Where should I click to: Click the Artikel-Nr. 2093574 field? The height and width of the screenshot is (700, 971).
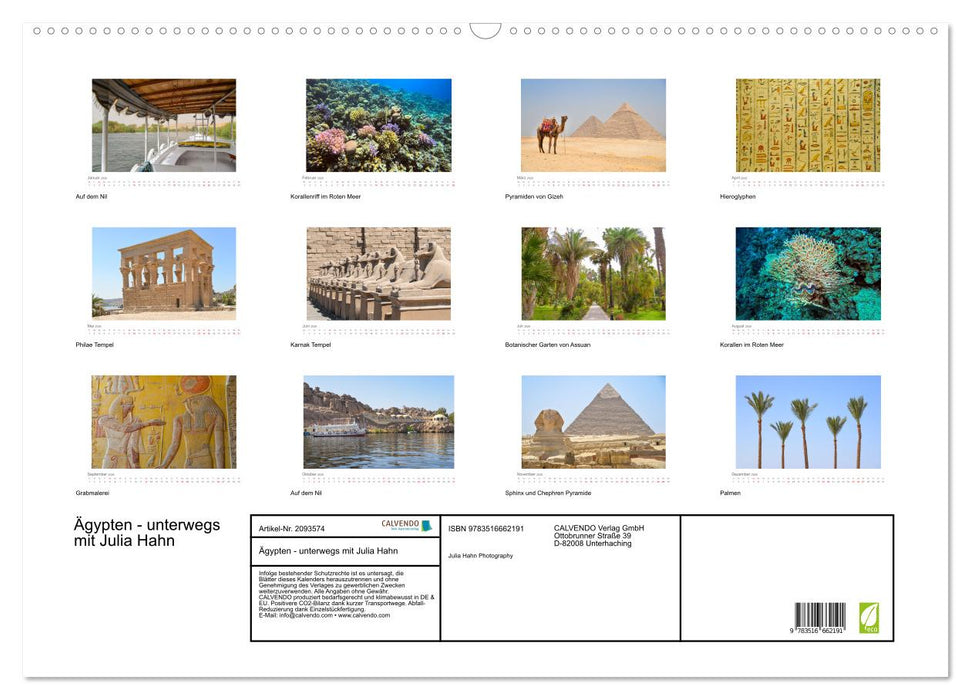pos(290,528)
